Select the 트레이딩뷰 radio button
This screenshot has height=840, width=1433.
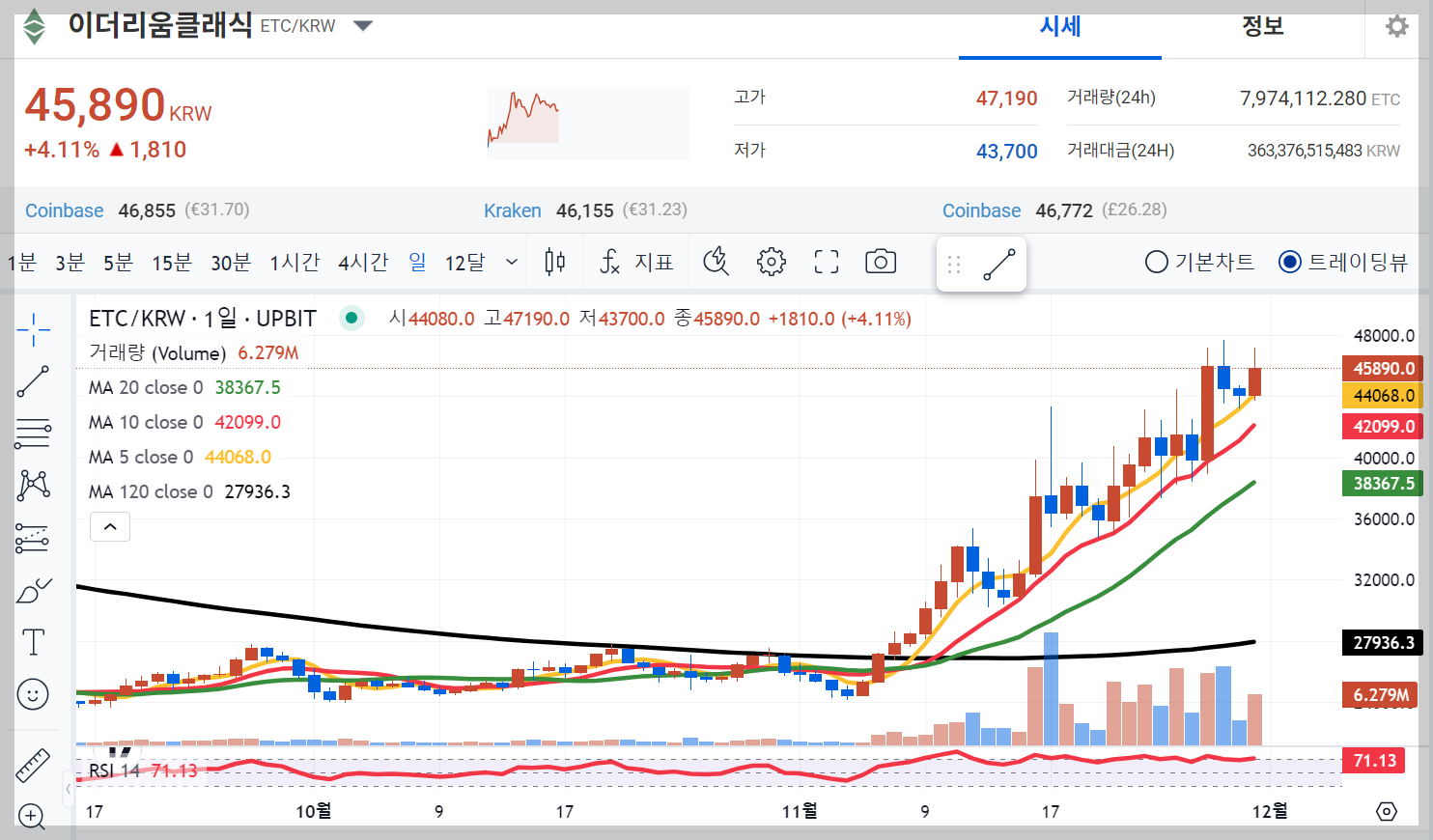[x=1289, y=262]
